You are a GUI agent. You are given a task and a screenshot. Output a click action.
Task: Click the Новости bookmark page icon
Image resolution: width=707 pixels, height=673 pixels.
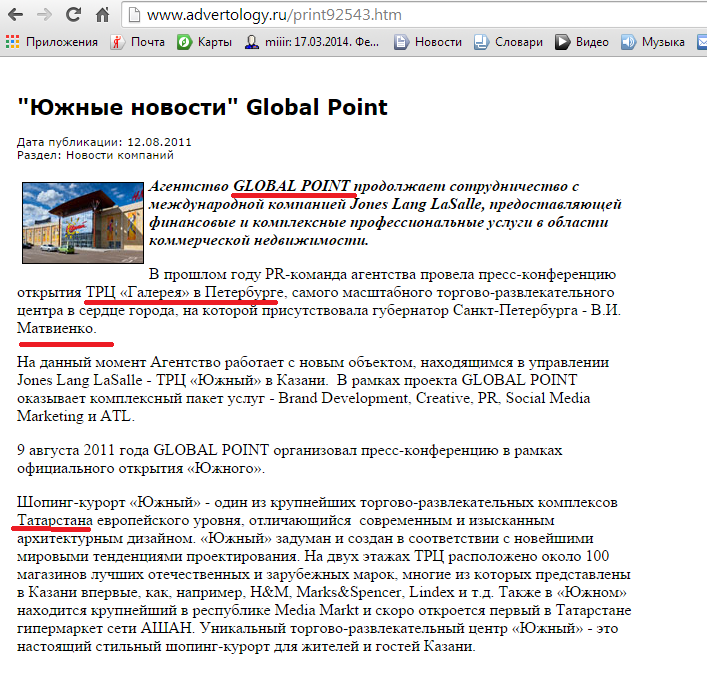[401, 42]
